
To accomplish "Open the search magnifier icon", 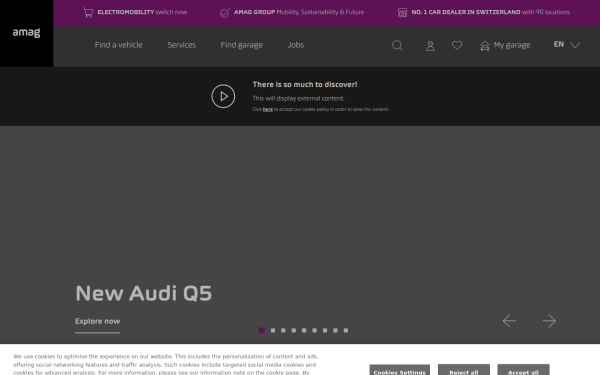I will 397,45.
